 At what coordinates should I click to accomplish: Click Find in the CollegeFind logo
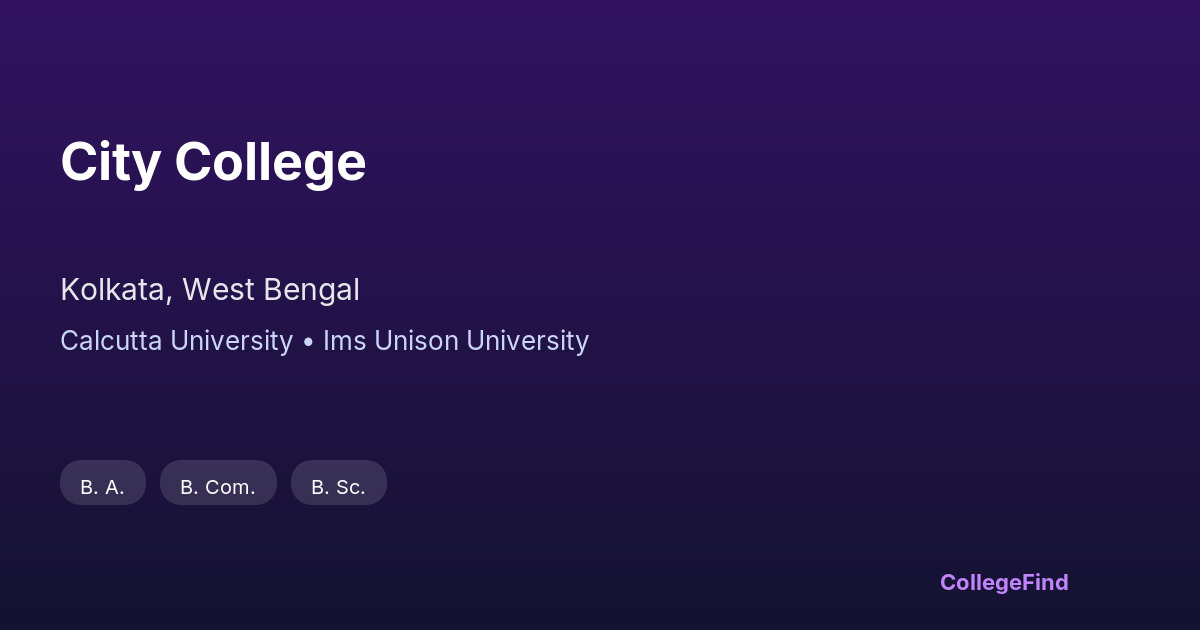point(1045,582)
